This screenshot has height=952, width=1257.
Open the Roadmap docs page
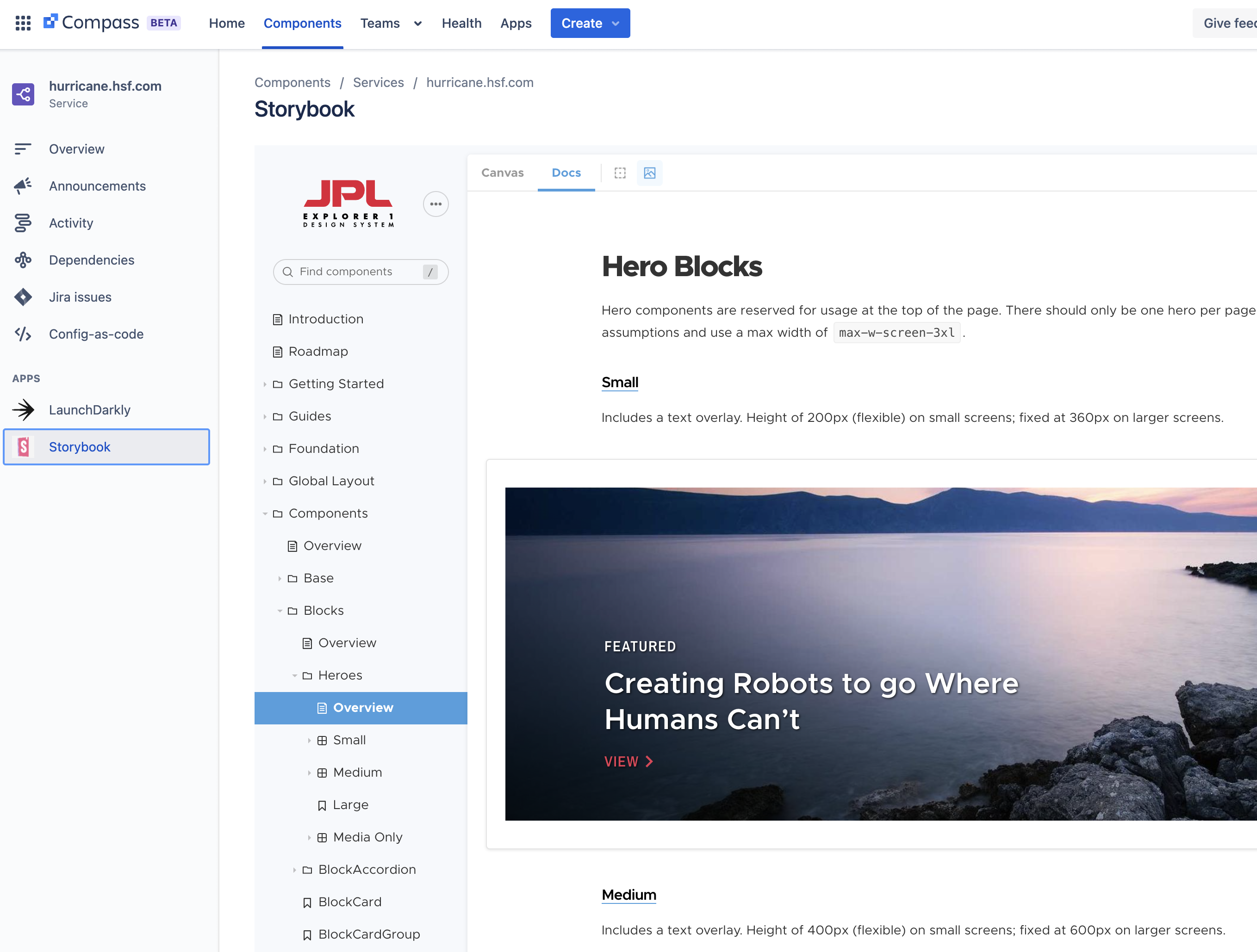(318, 351)
